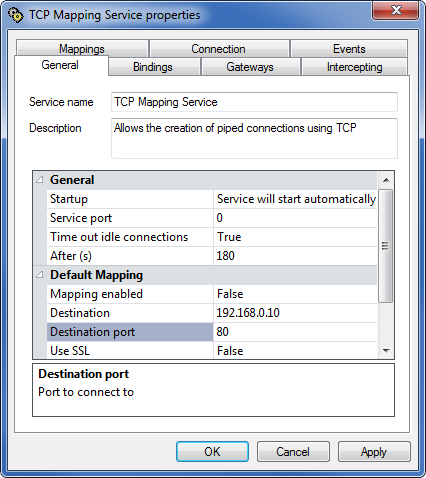The height and width of the screenshot is (478, 426).
Task: Click the gear icon in title bar
Action: click(15, 15)
